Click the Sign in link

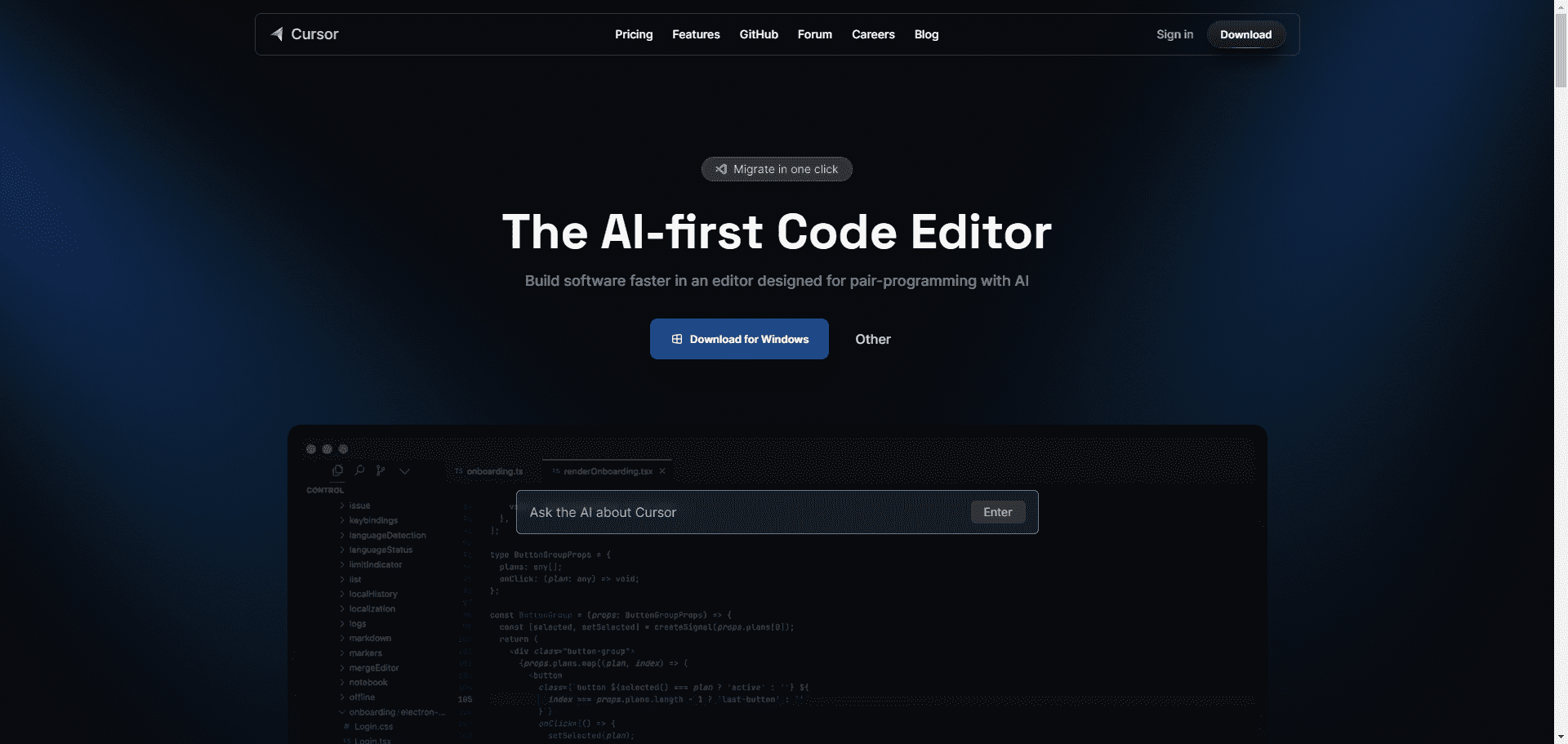point(1174,34)
